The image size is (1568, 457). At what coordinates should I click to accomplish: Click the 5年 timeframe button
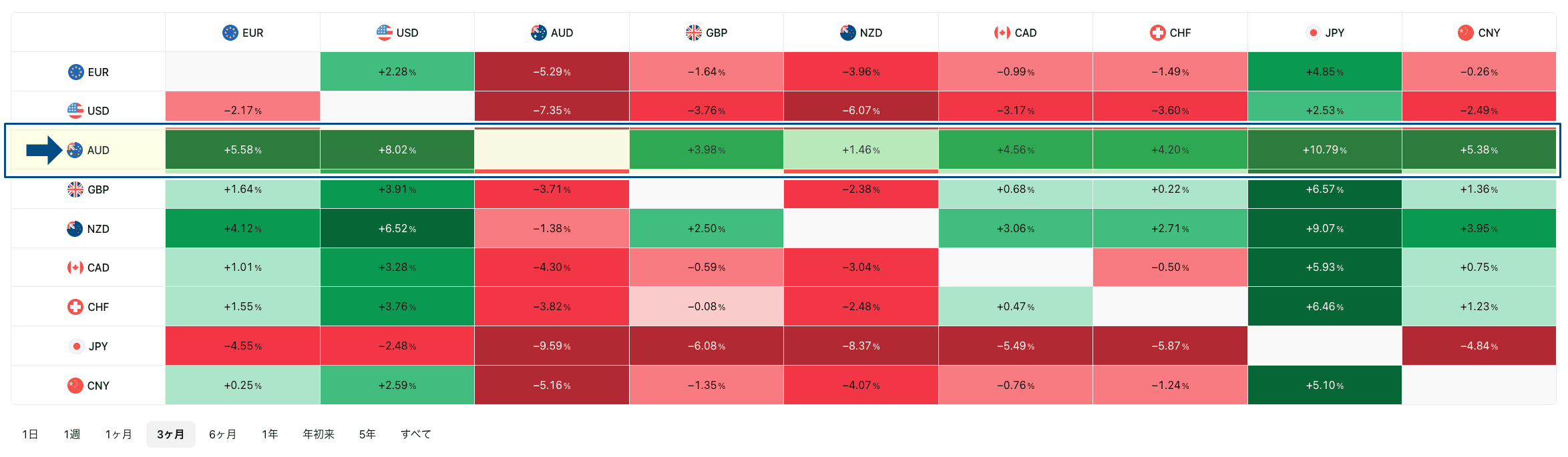[x=367, y=434]
